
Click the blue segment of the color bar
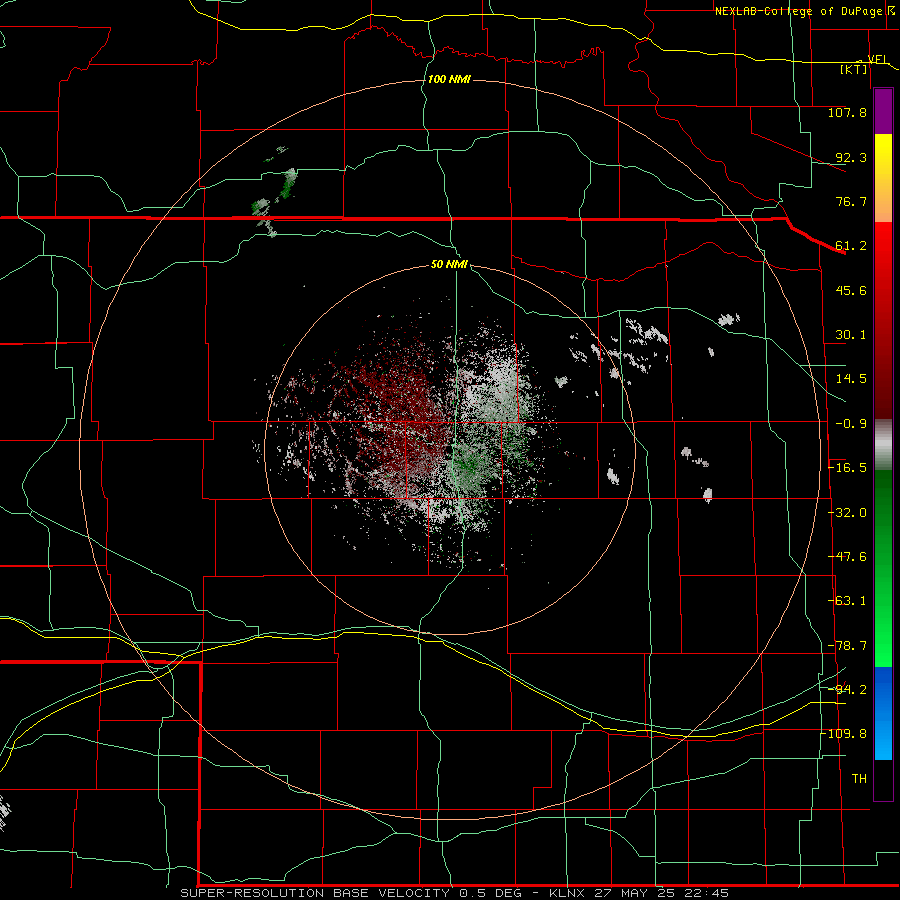tap(883, 713)
